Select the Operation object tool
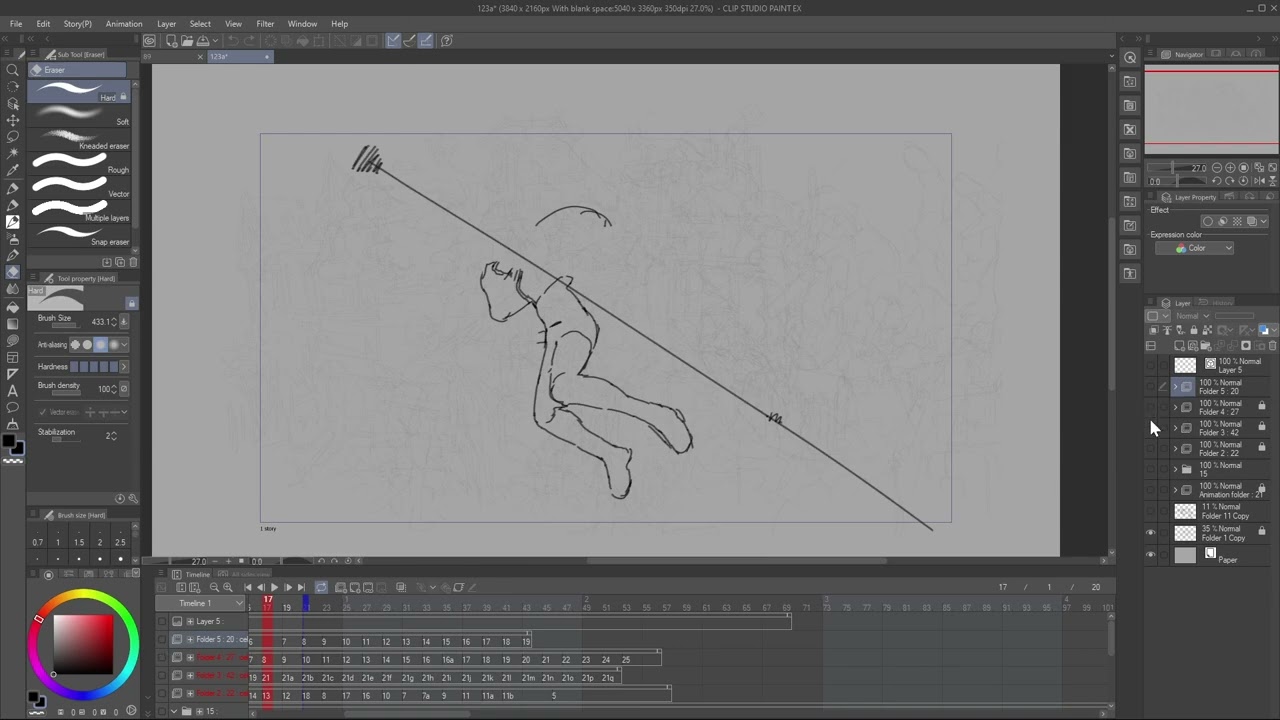 tap(13, 103)
